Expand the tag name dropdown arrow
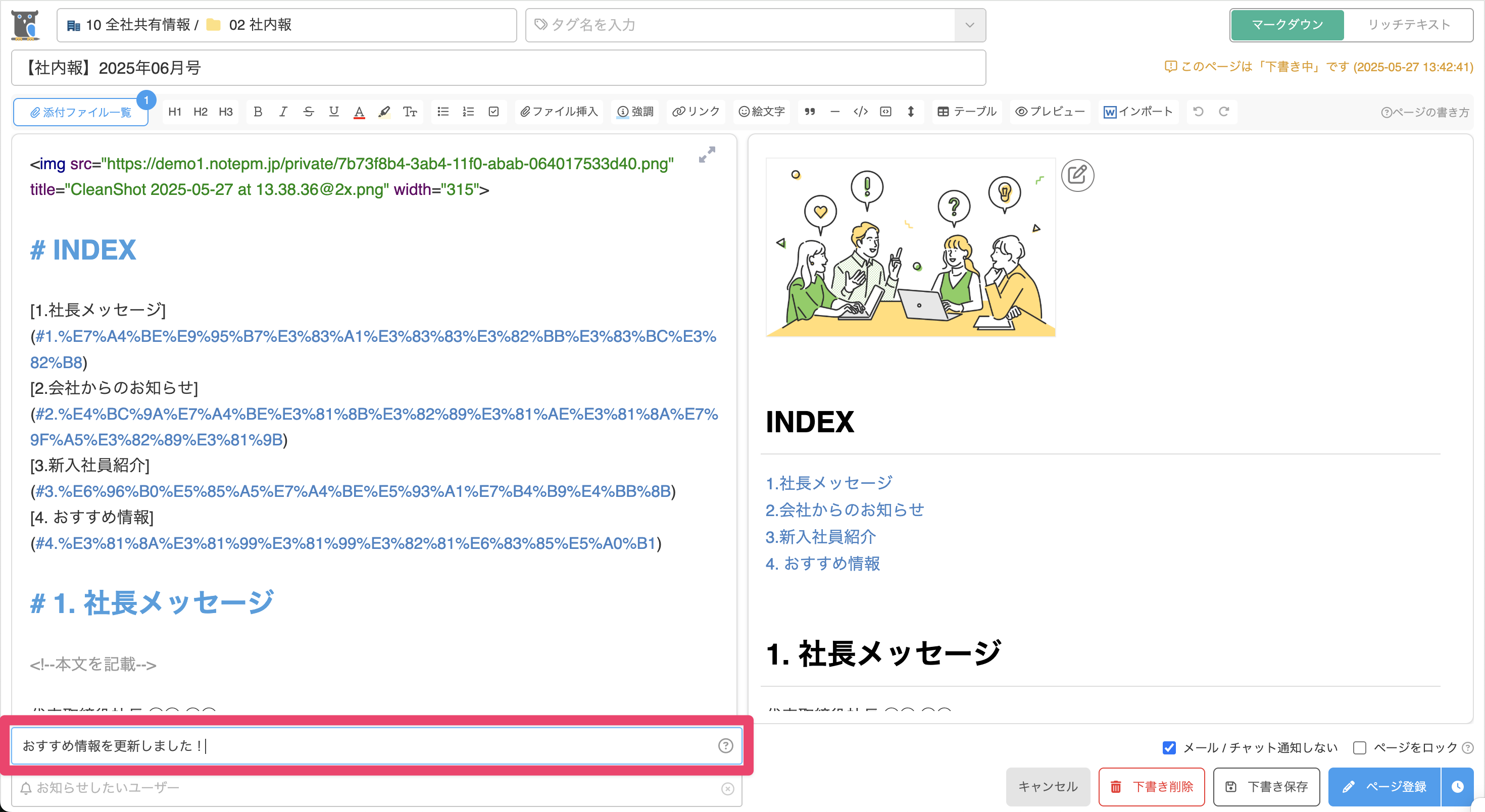 click(x=970, y=25)
